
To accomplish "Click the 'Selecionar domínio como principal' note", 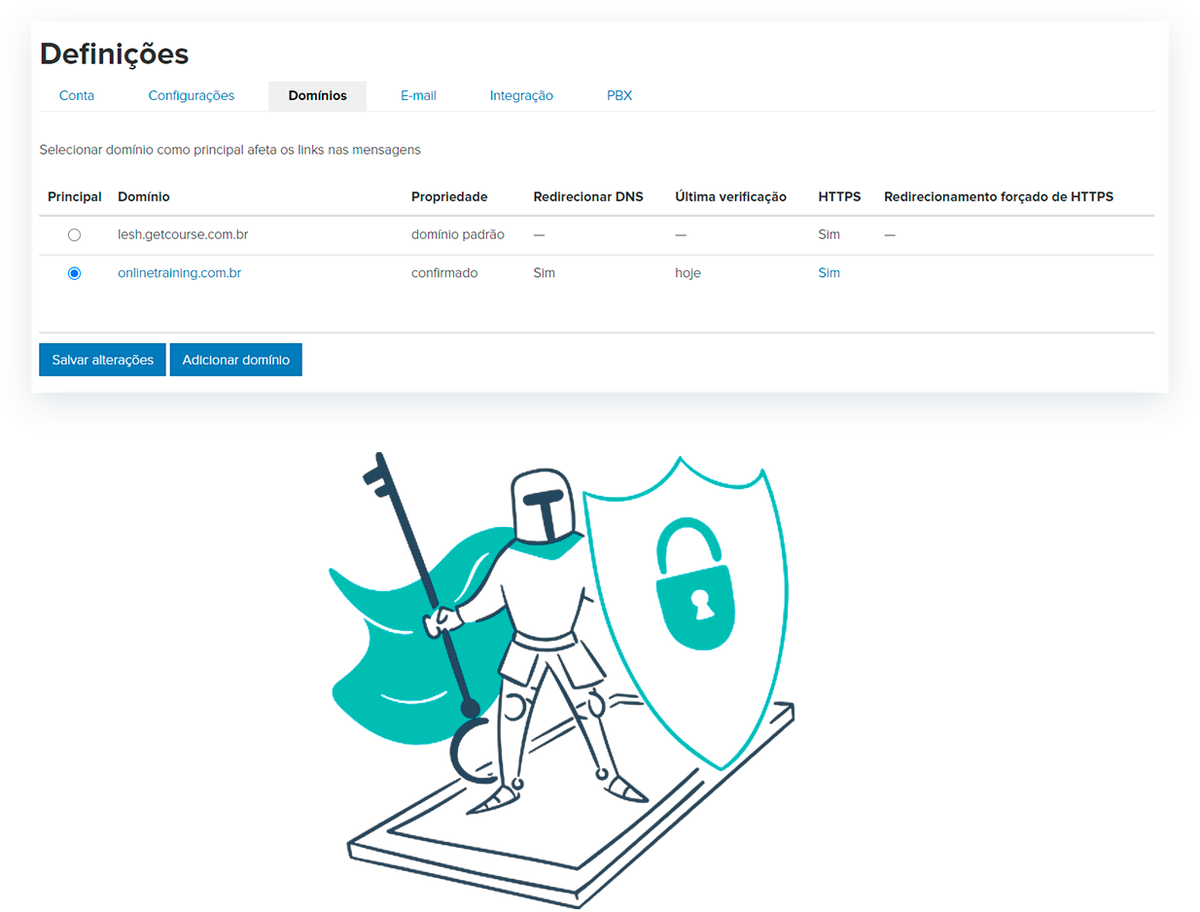I will [230, 150].
